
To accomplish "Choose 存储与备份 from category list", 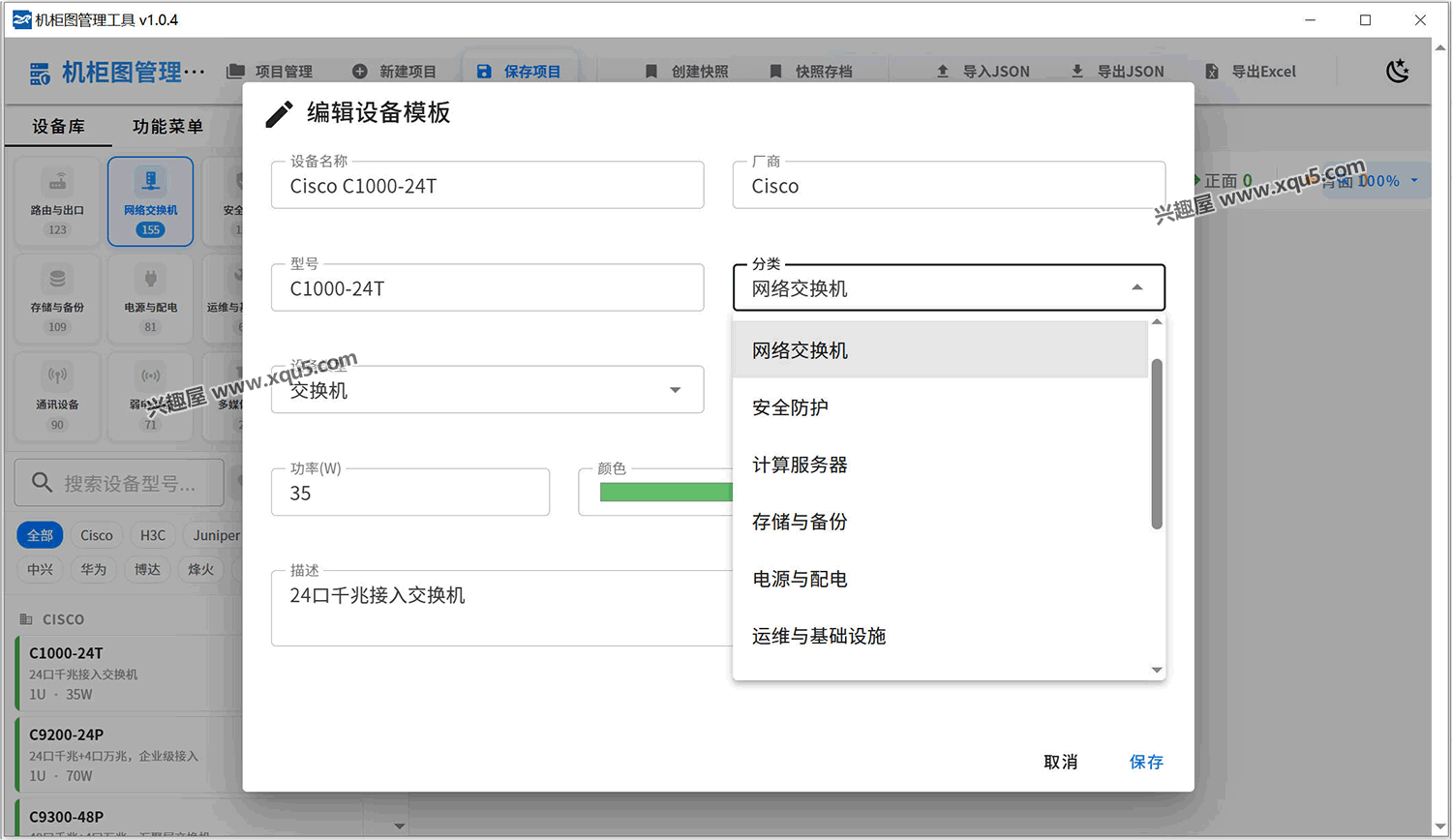I will [940, 522].
